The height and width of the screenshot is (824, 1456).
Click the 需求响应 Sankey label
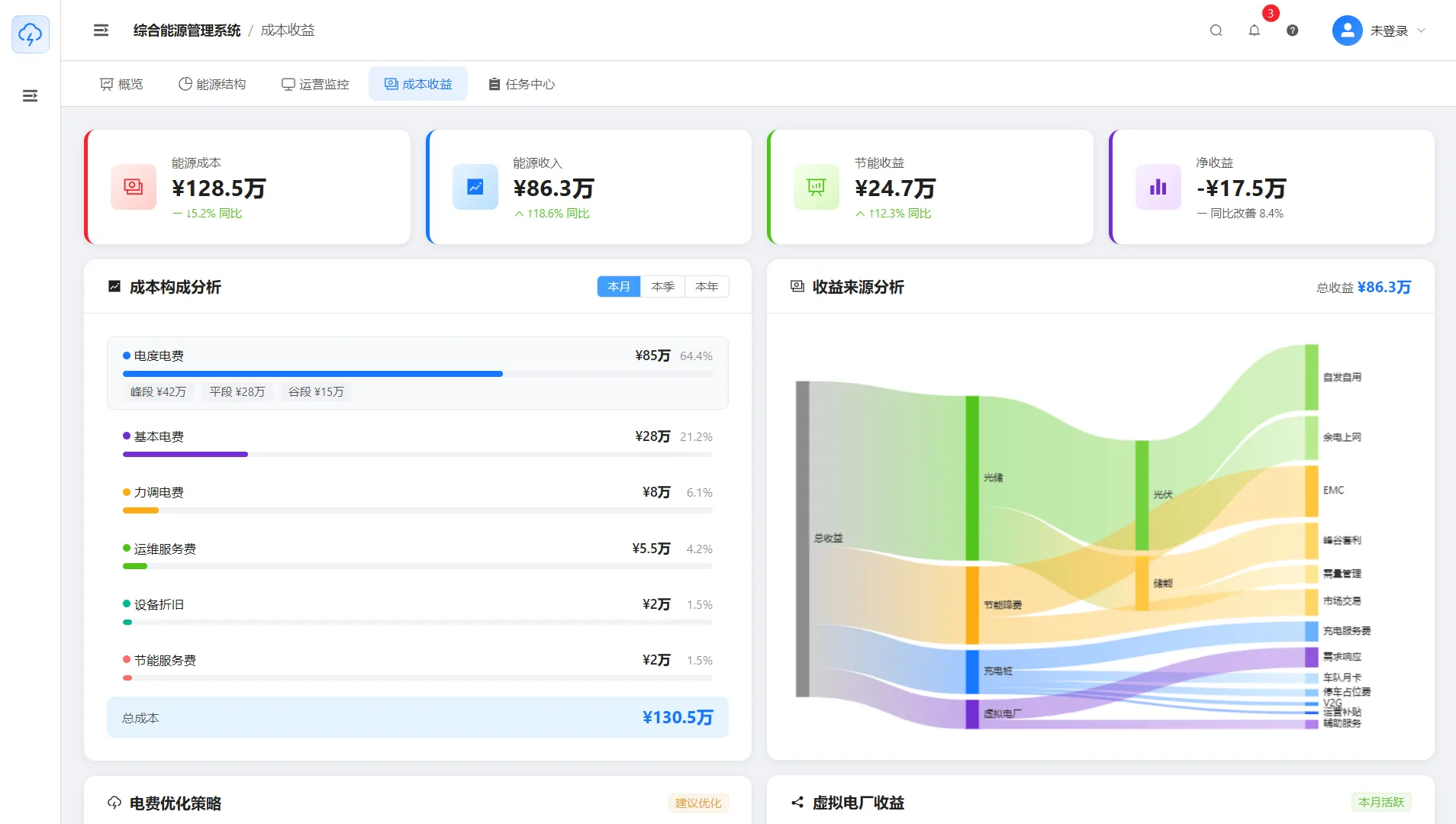pos(1342,657)
